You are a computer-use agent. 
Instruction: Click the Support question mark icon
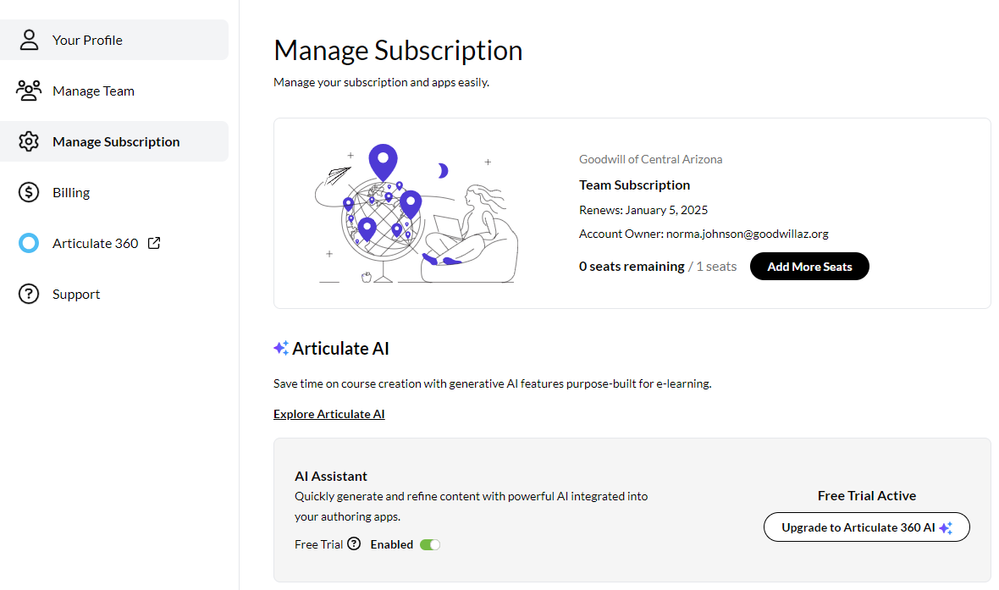(29, 294)
